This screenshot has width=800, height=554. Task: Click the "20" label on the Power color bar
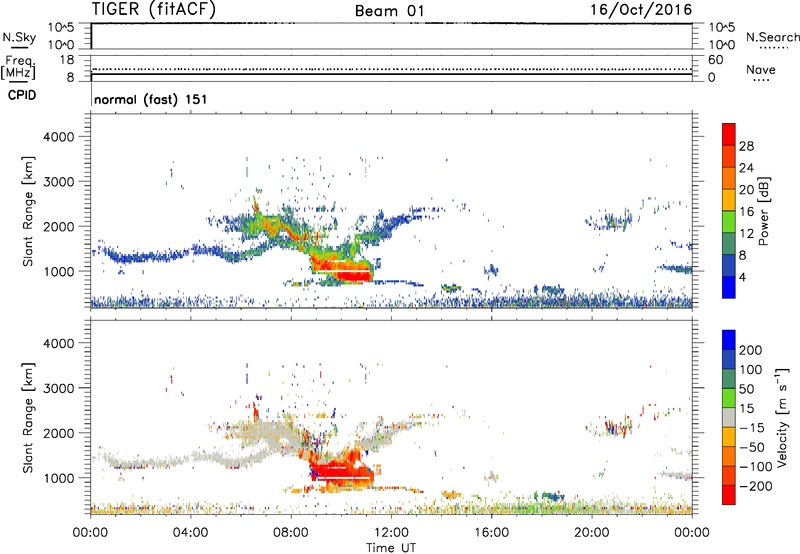(x=746, y=190)
